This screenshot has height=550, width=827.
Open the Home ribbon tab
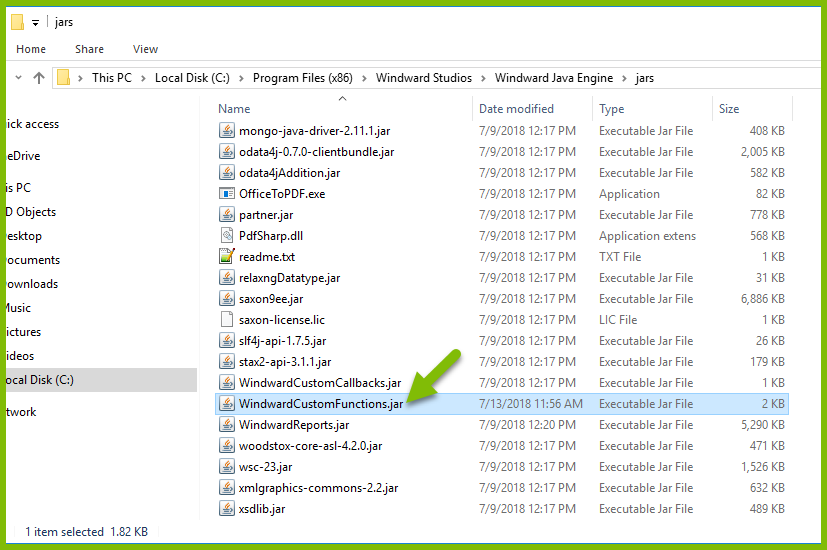coord(31,49)
